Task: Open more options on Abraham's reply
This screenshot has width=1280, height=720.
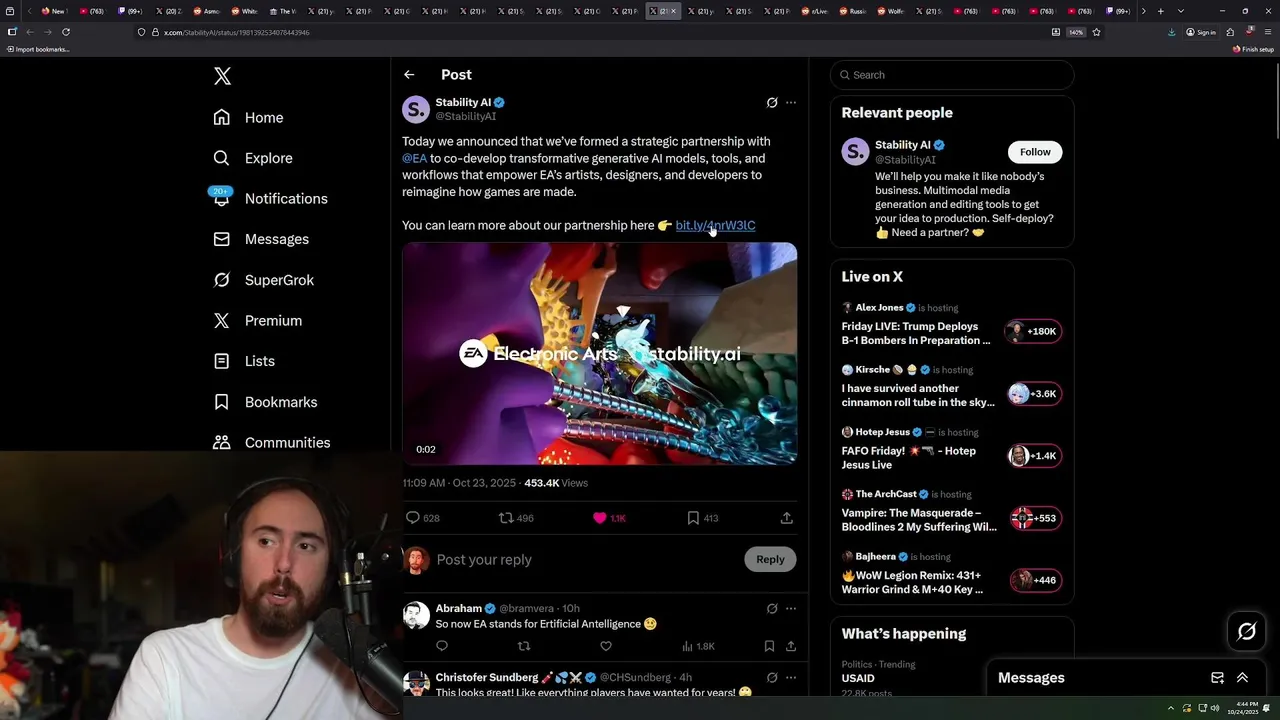Action: pyautogui.click(x=791, y=608)
